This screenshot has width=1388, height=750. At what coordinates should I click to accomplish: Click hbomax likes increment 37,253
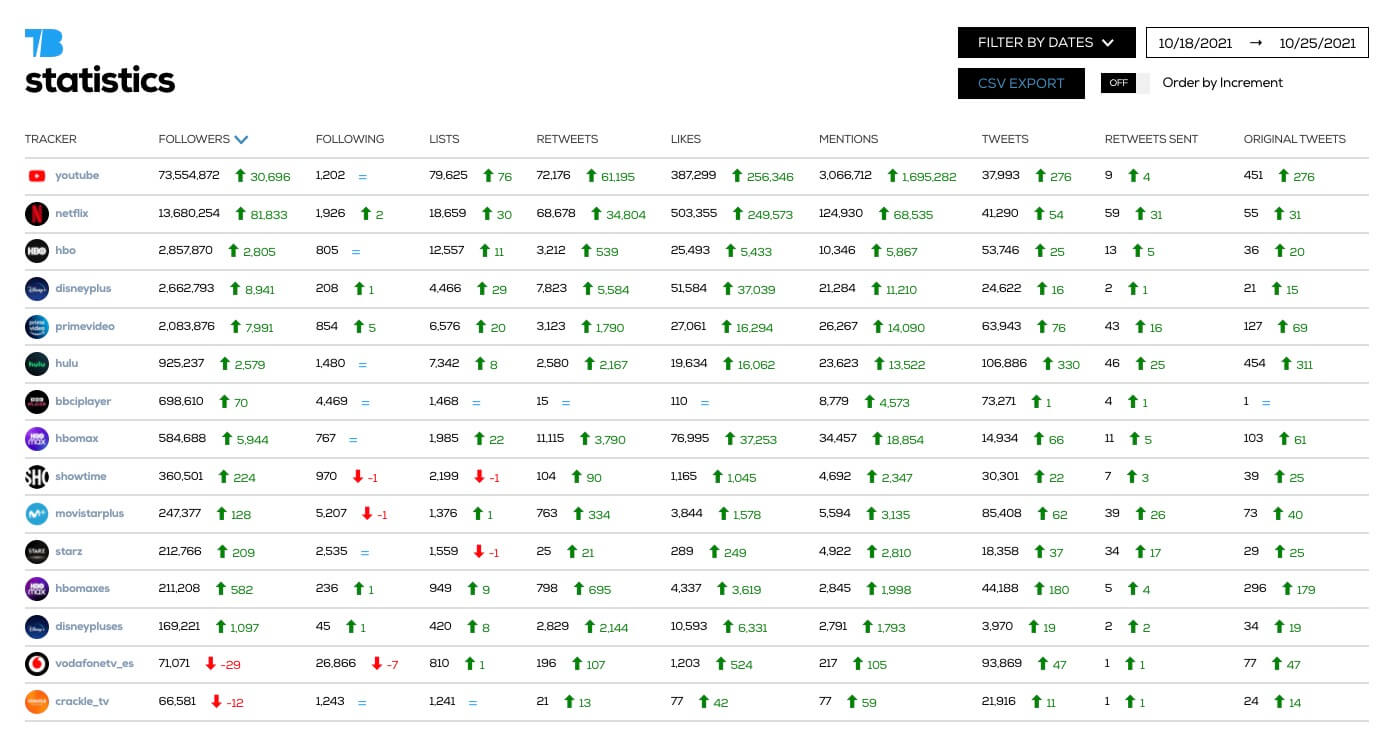tap(755, 440)
